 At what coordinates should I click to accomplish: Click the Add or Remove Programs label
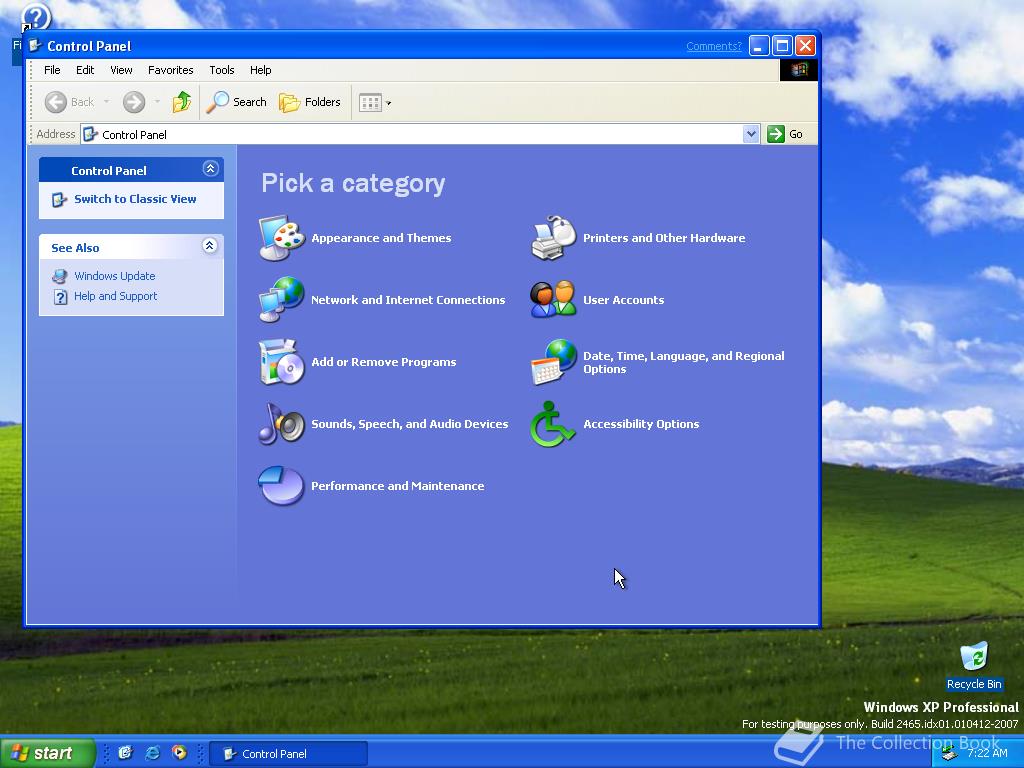pyautogui.click(x=384, y=362)
